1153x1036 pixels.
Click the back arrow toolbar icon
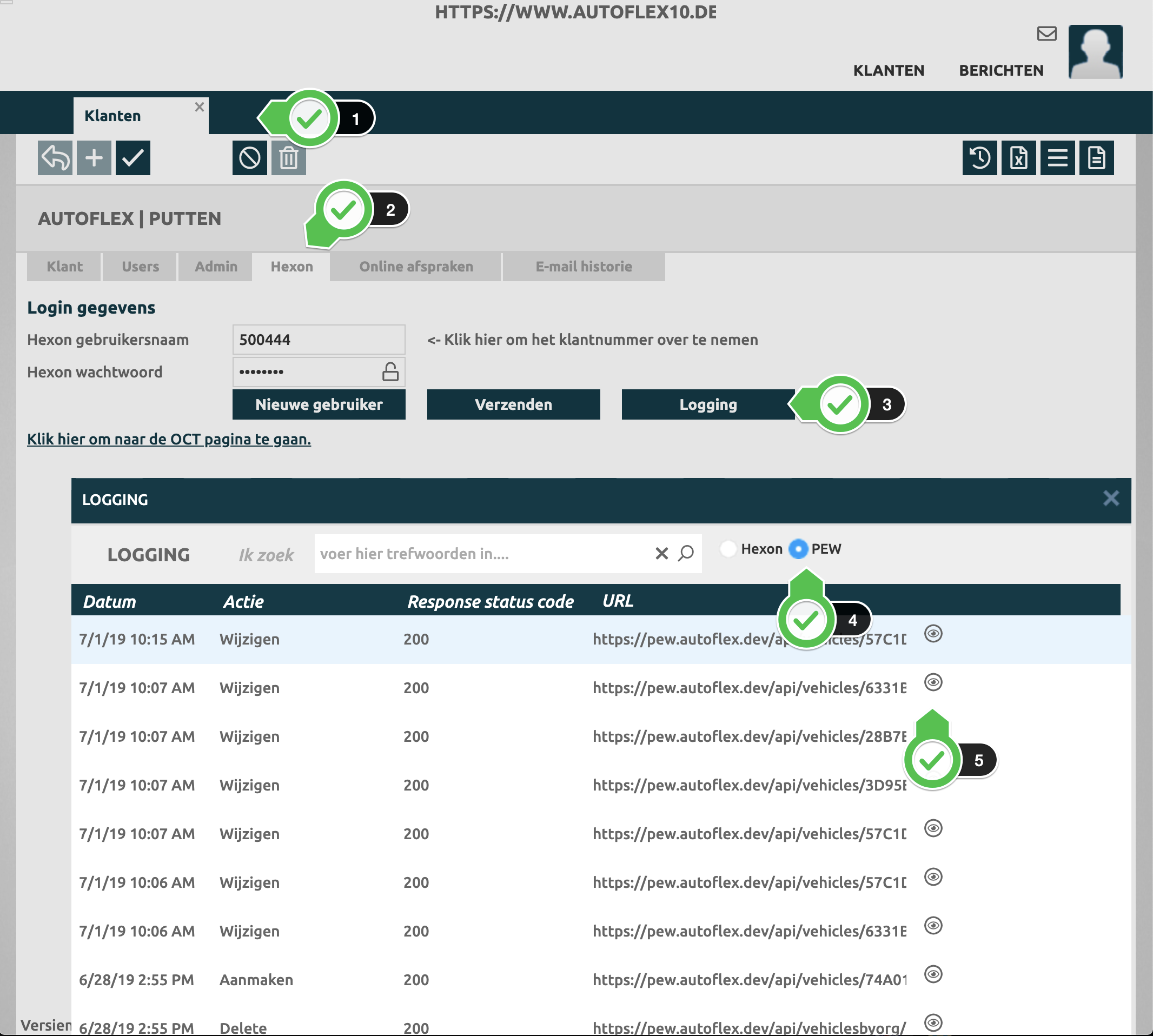click(x=55, y=158)
